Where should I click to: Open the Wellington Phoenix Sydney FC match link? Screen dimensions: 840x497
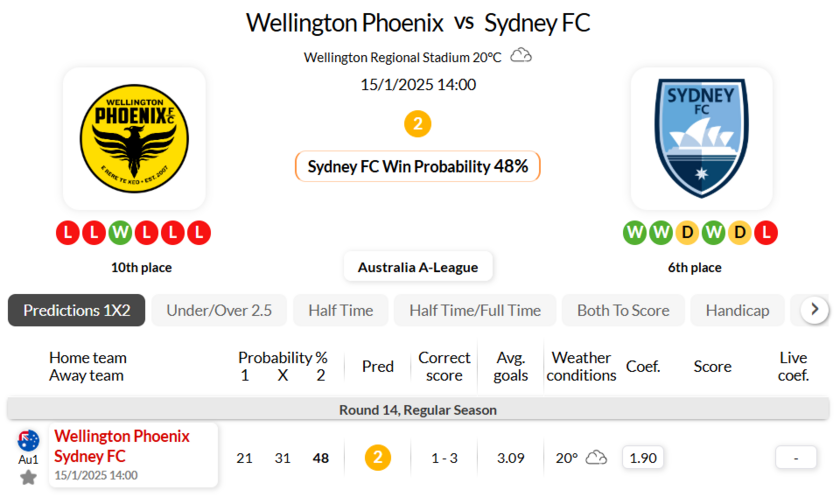pos(121,446)
